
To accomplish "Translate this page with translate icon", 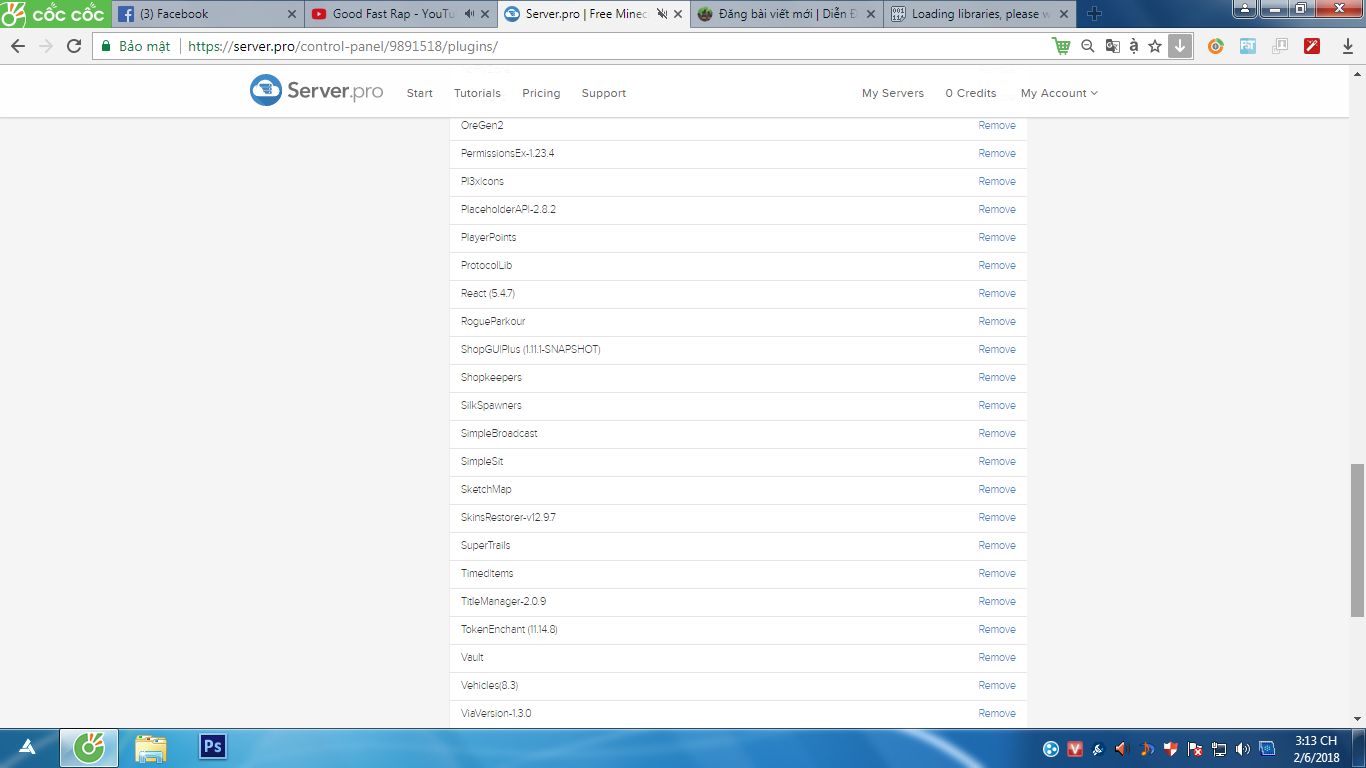I will (x=1112, y=46).
